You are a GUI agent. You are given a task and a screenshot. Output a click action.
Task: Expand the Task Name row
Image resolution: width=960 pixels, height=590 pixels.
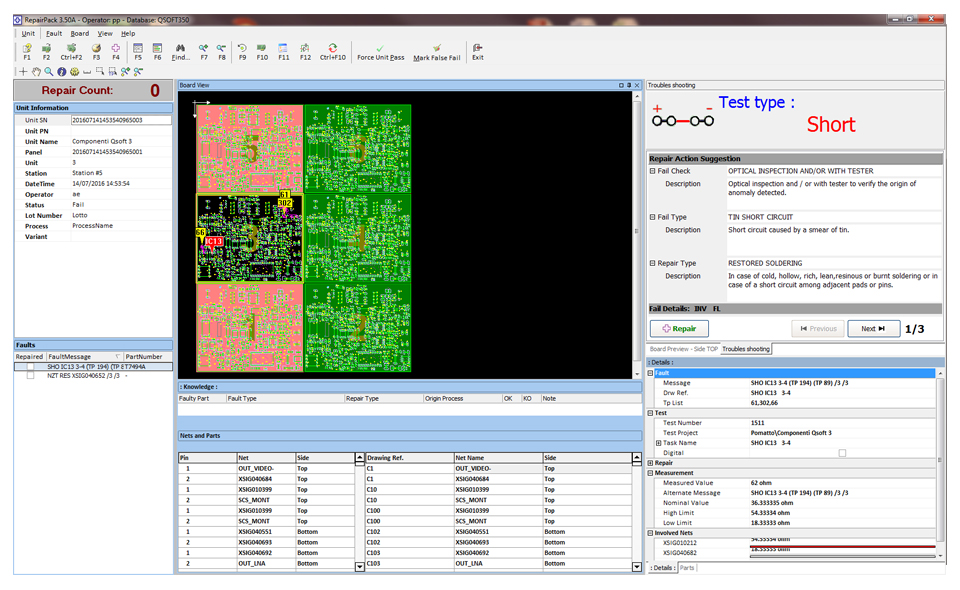(658, 443)
